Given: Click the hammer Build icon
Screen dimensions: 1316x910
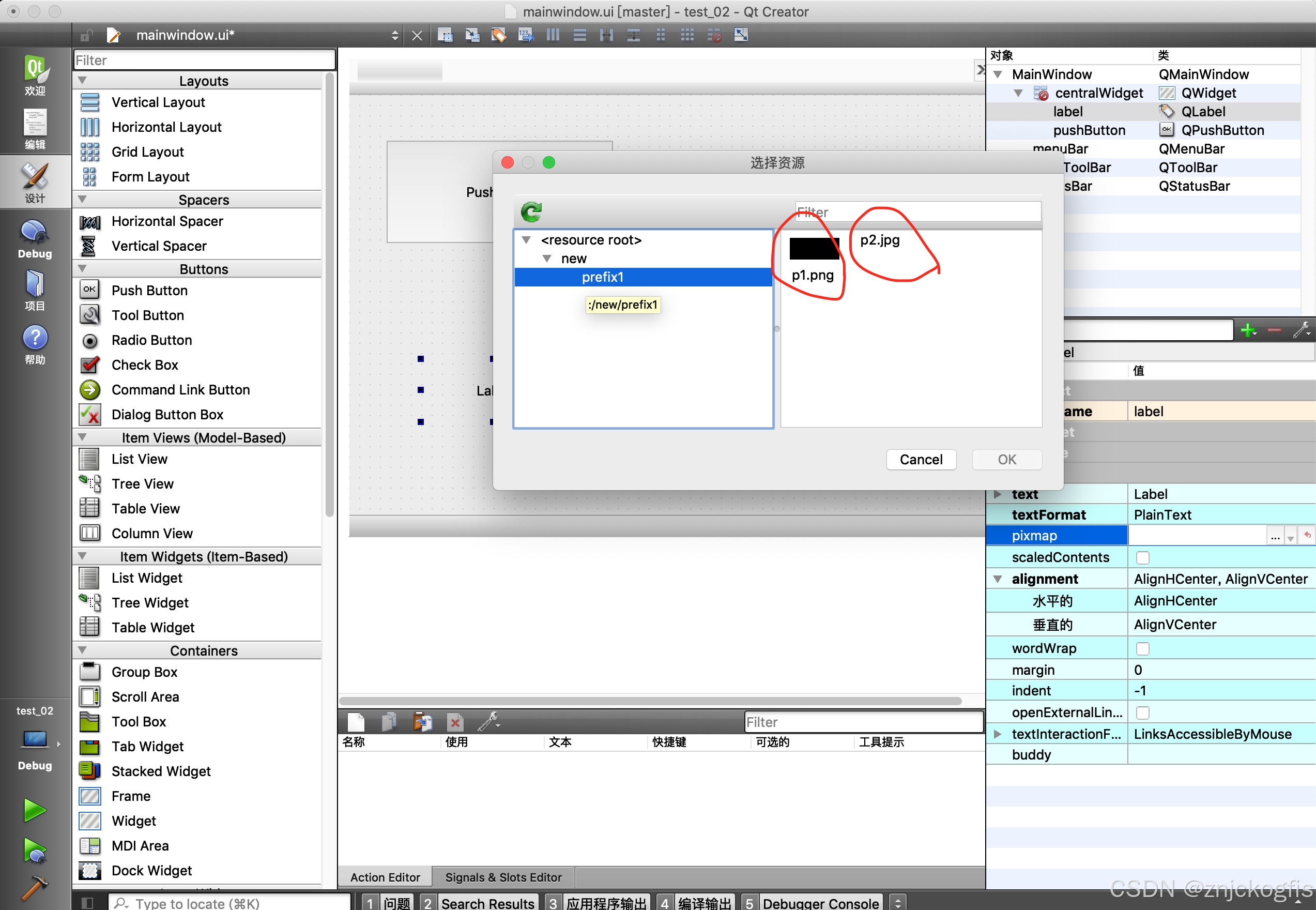Looking at the screenshot, I should tap(35, 888).
